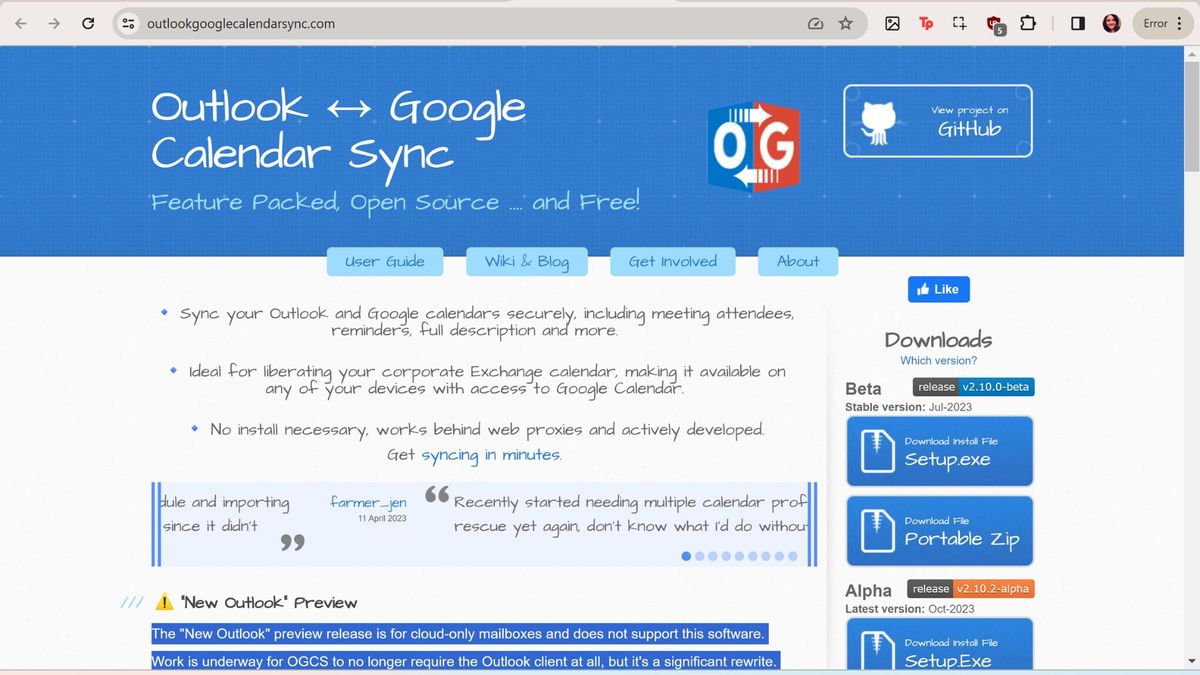Select the first testimonial carousel dot
This screenshot has width=1200, height=675.
coord(686,556)
